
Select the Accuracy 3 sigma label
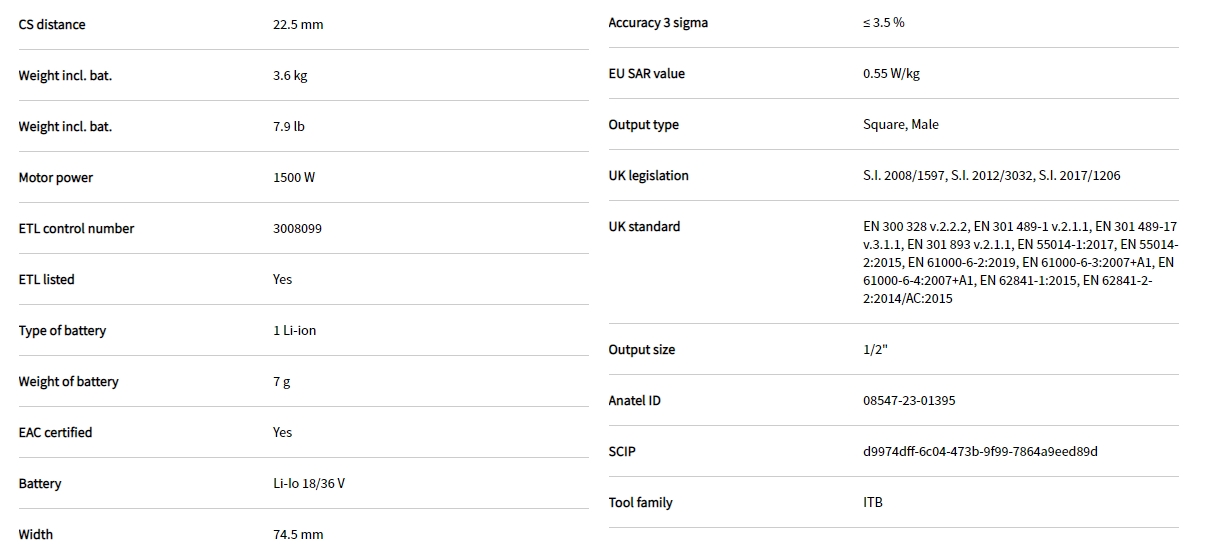(657, 22)
